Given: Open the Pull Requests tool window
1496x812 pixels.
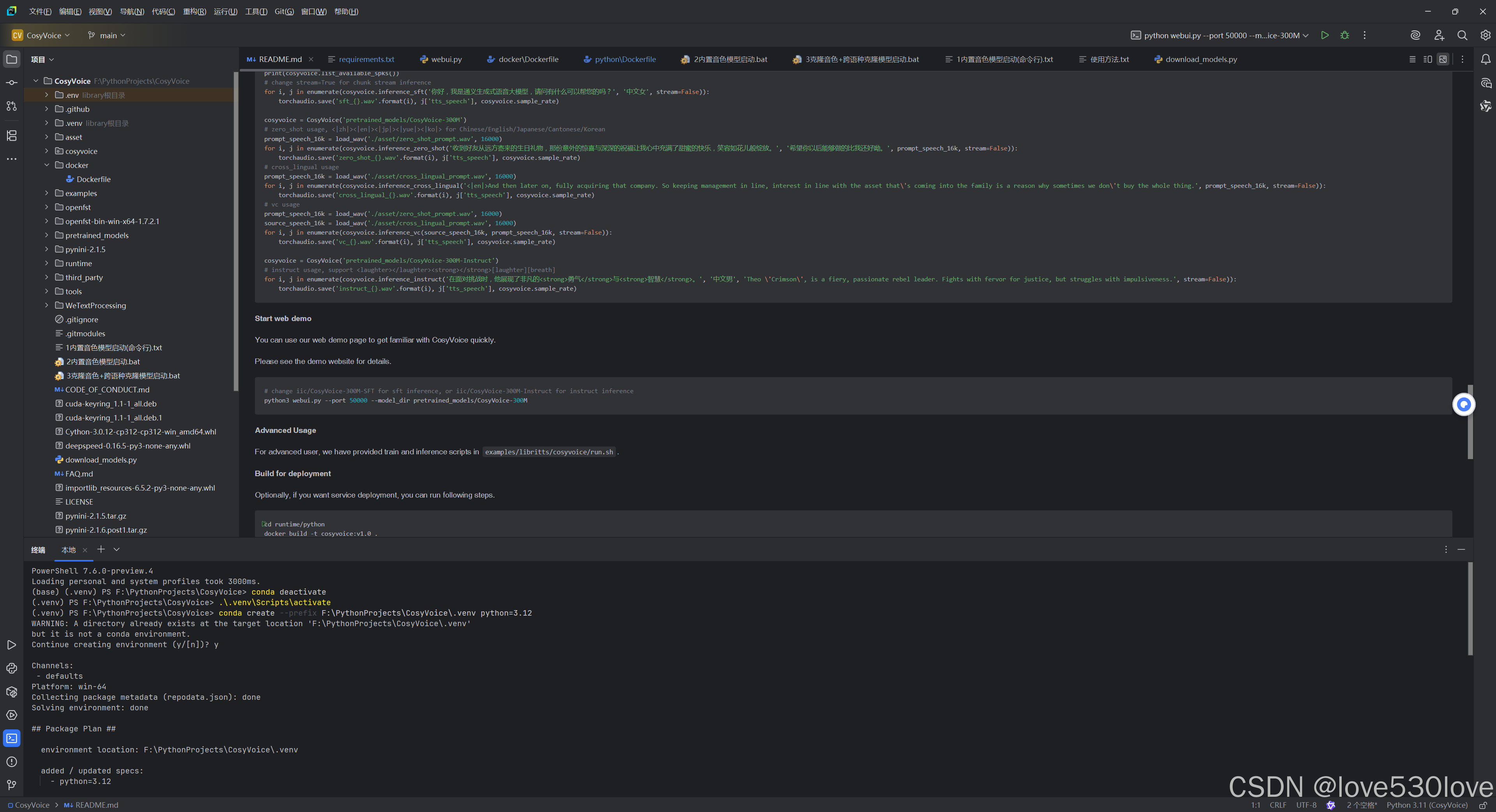Looking at the screenshot, I should pyautogui.click(x=12, y=106).
